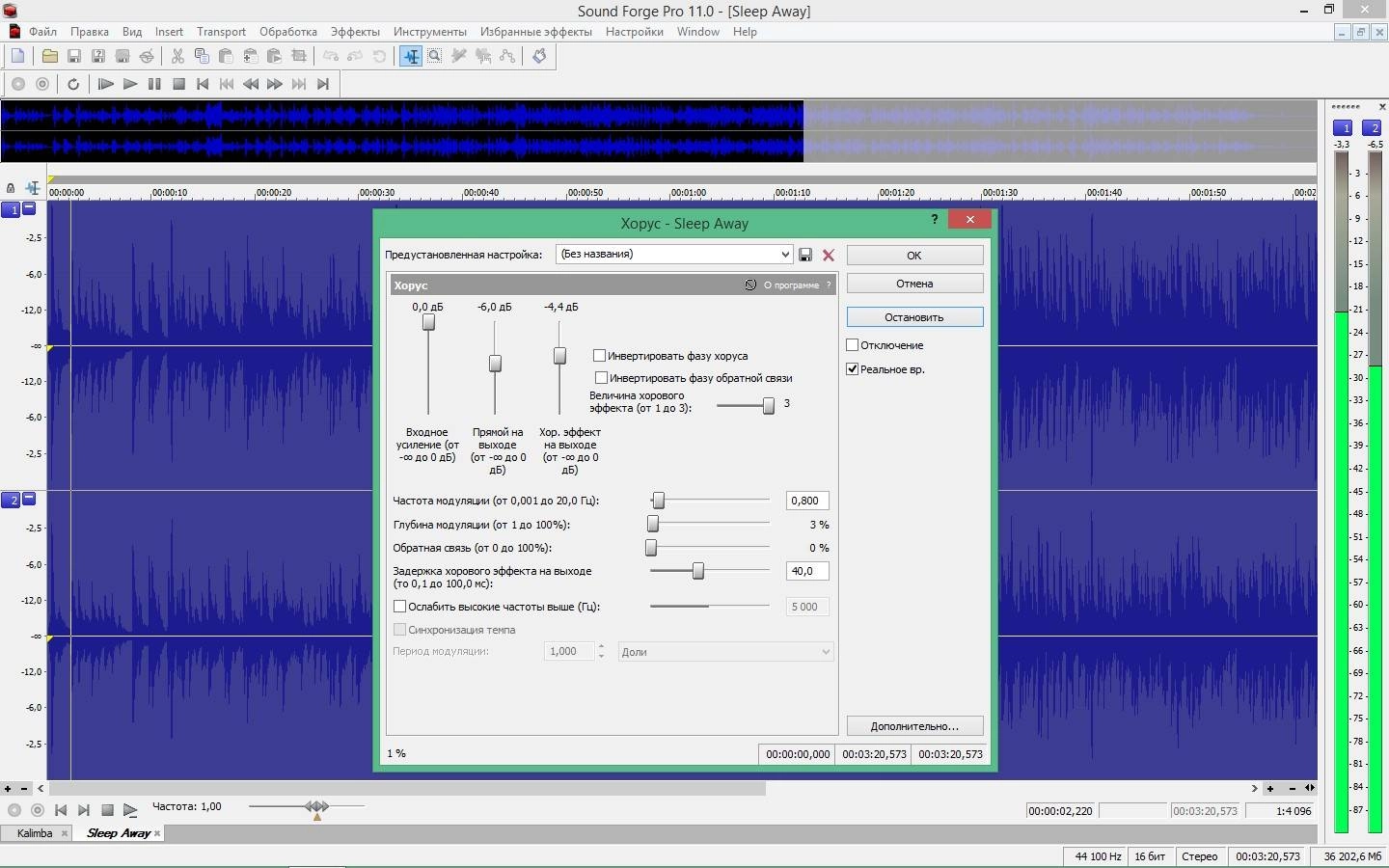
Task: Toggle the 'Отключение' bypass checkbox
Action: (853, 344)
